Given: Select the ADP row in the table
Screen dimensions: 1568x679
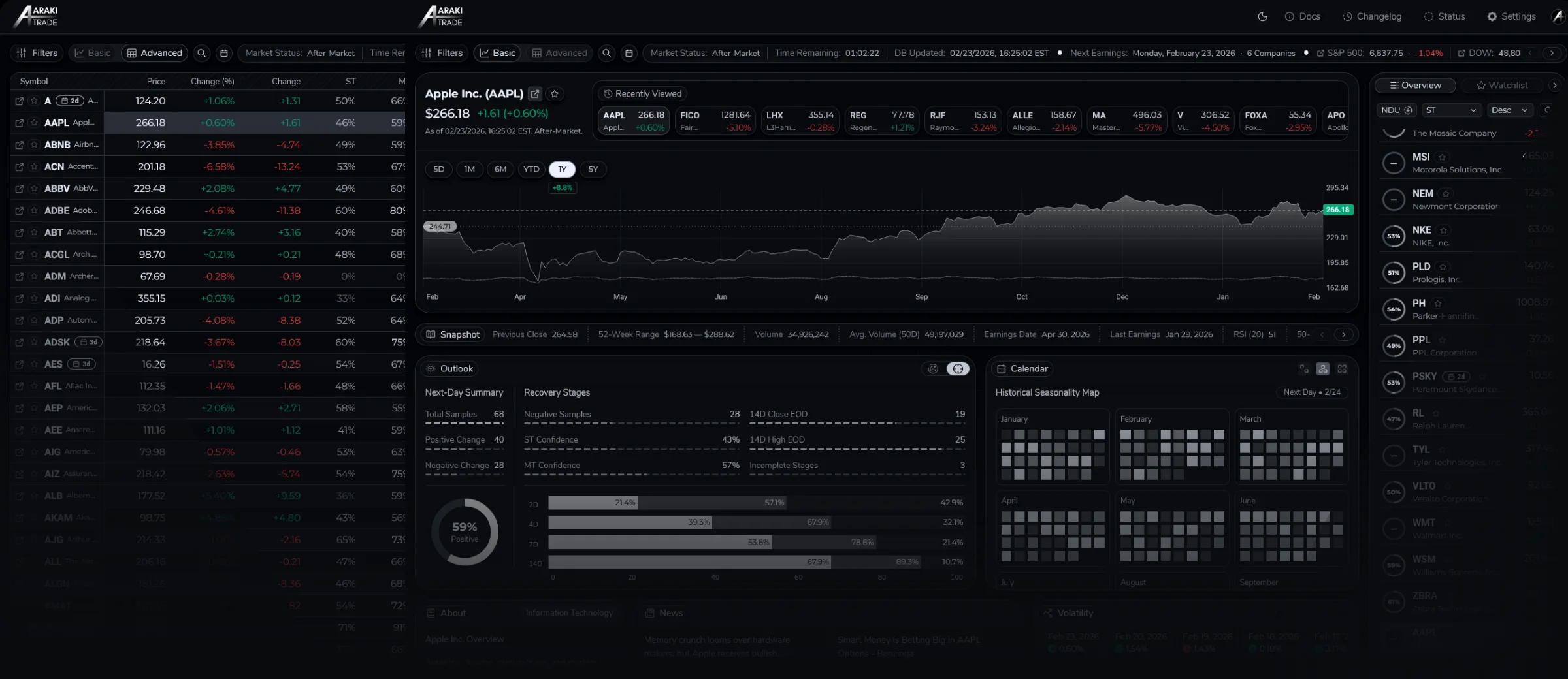Looking at the screenshot, I should [x=208, y=321].
